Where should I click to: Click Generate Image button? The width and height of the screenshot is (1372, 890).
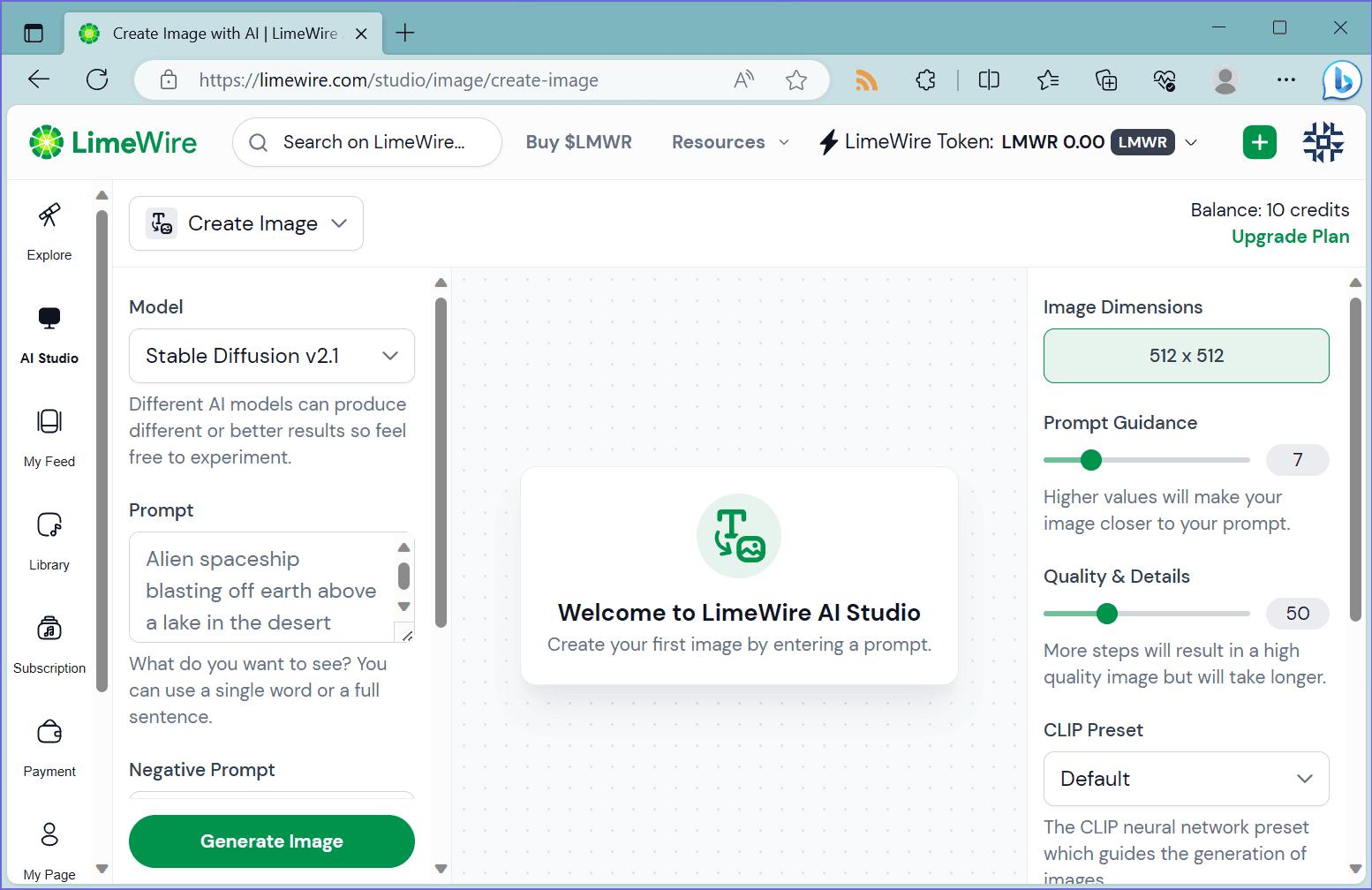pos(272,841)
